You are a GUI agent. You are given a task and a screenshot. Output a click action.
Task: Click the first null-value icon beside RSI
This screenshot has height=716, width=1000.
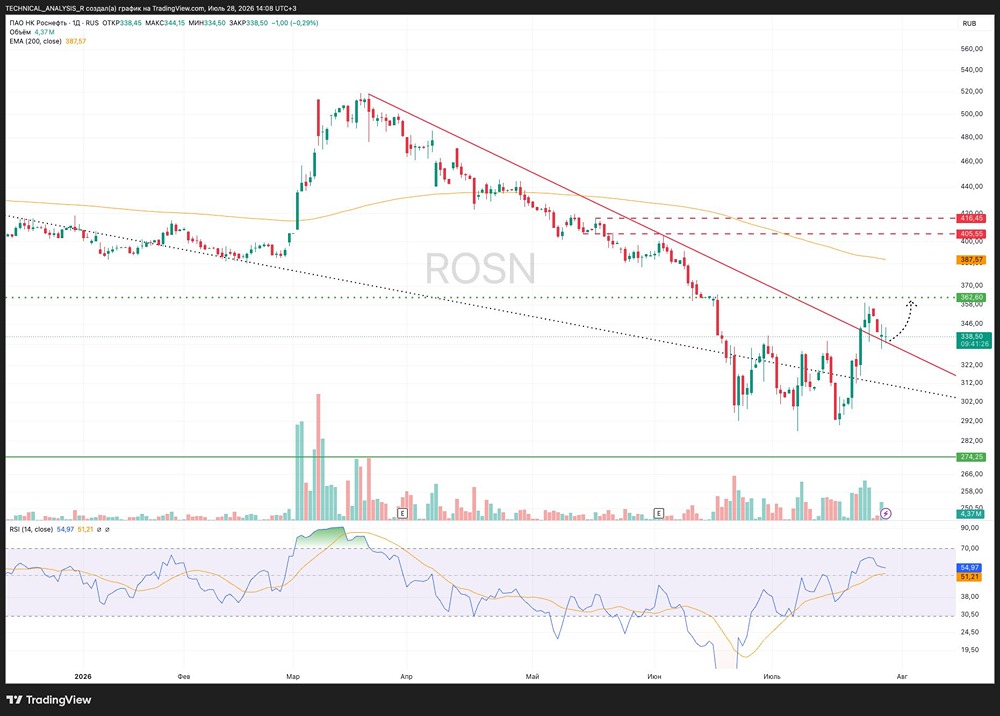click(99, 529)
